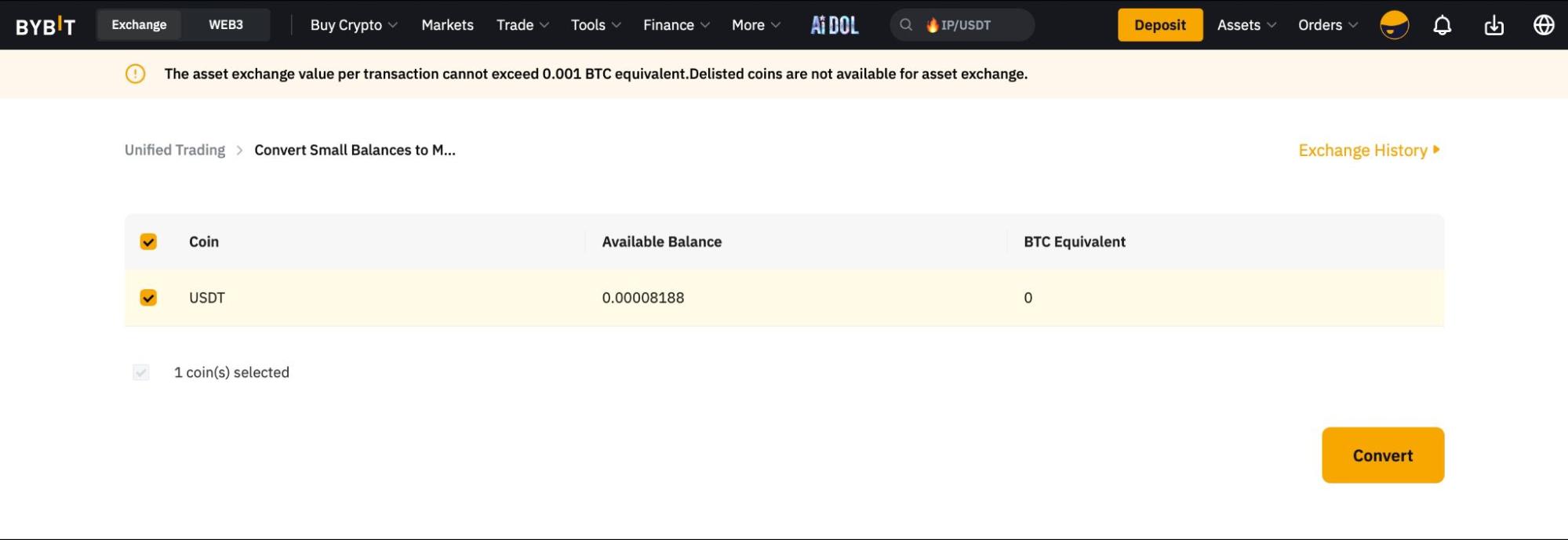This screenshot has height=540, width=1568.
Task: Toggle the coins selected checkbox
Action: click(141, 372)
